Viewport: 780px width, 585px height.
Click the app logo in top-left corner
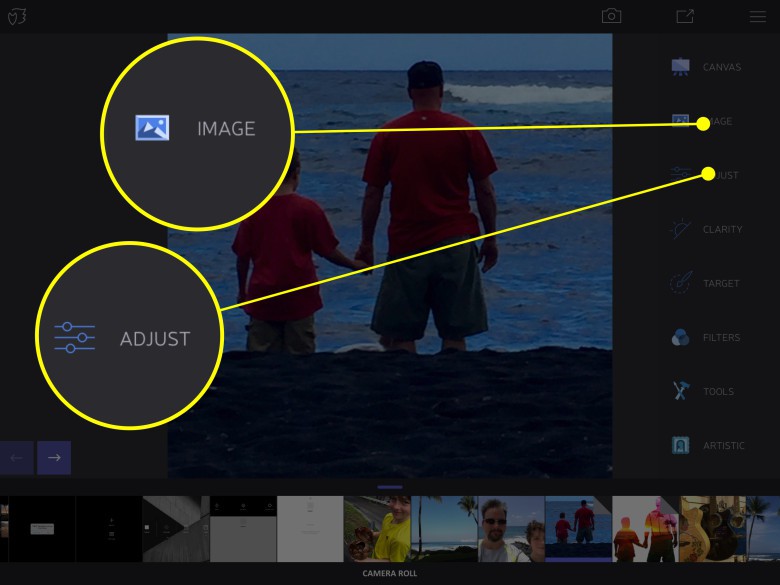click(x=17, y=17)
